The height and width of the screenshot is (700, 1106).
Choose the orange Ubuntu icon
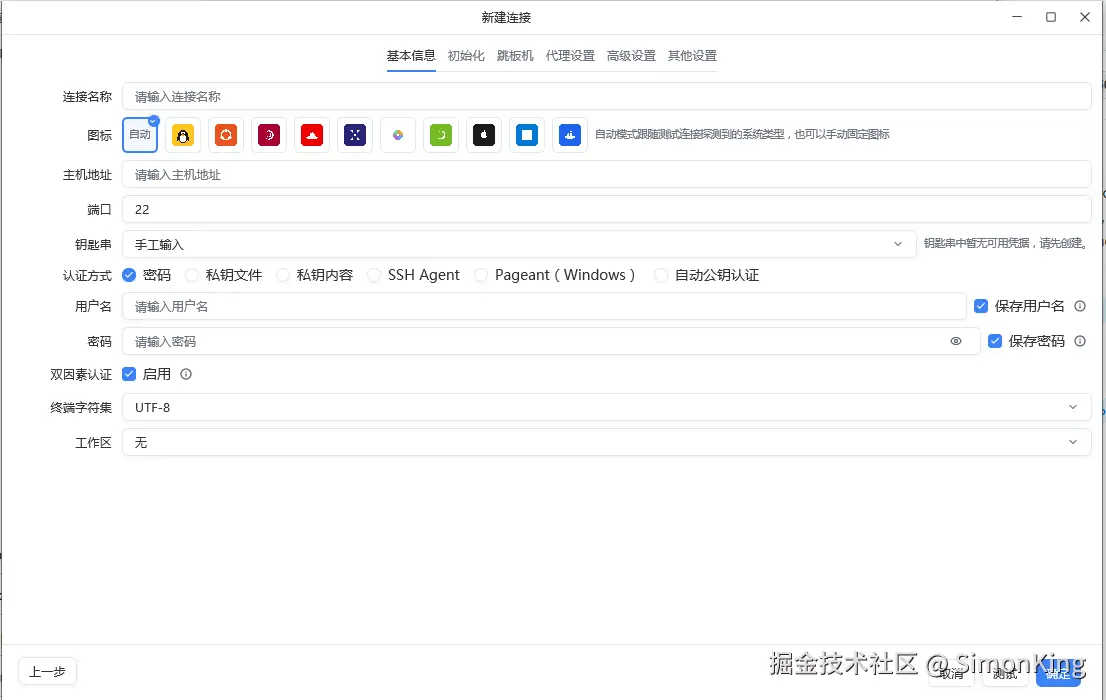(x=226, y=135)
